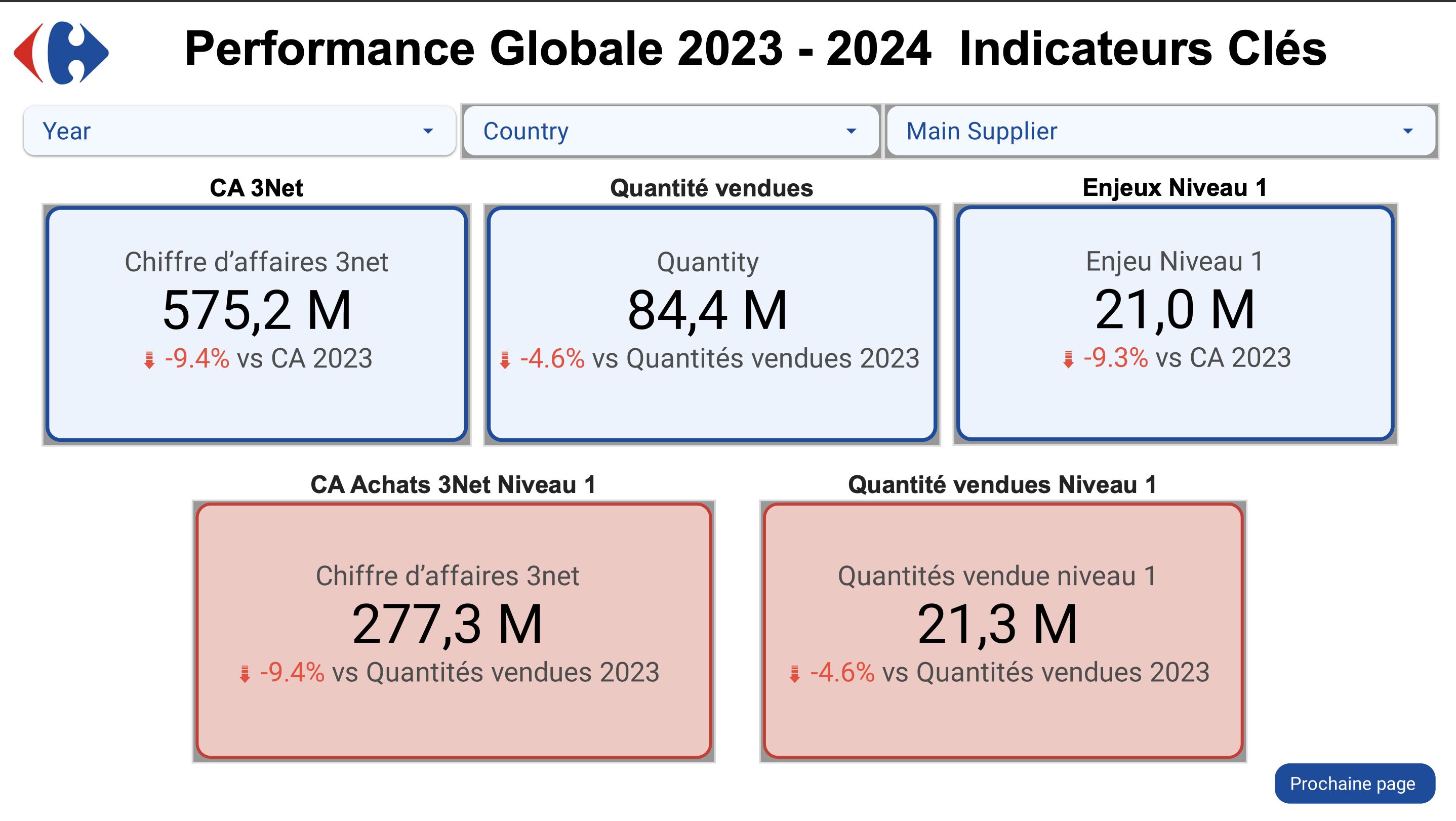Screen dimensions: 1456x821
Task: Click the CA Achats 3Net Niveau 1 heading
Action: [453, 485]
